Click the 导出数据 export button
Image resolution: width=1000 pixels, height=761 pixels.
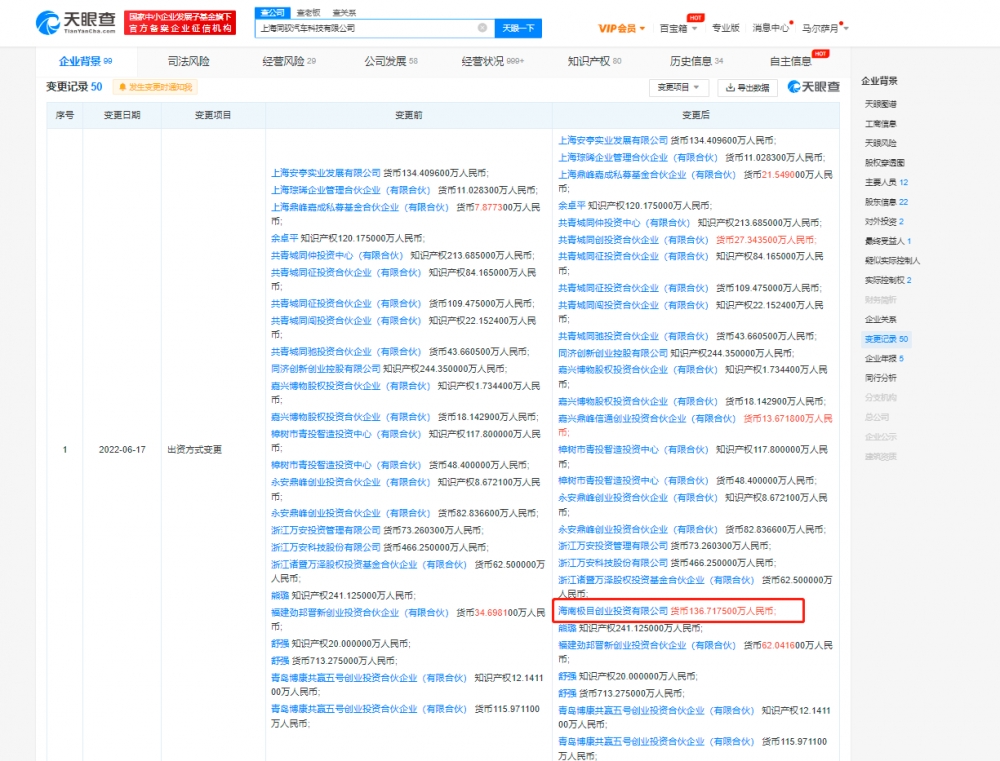pyautogui.click(x=747, y=87)
